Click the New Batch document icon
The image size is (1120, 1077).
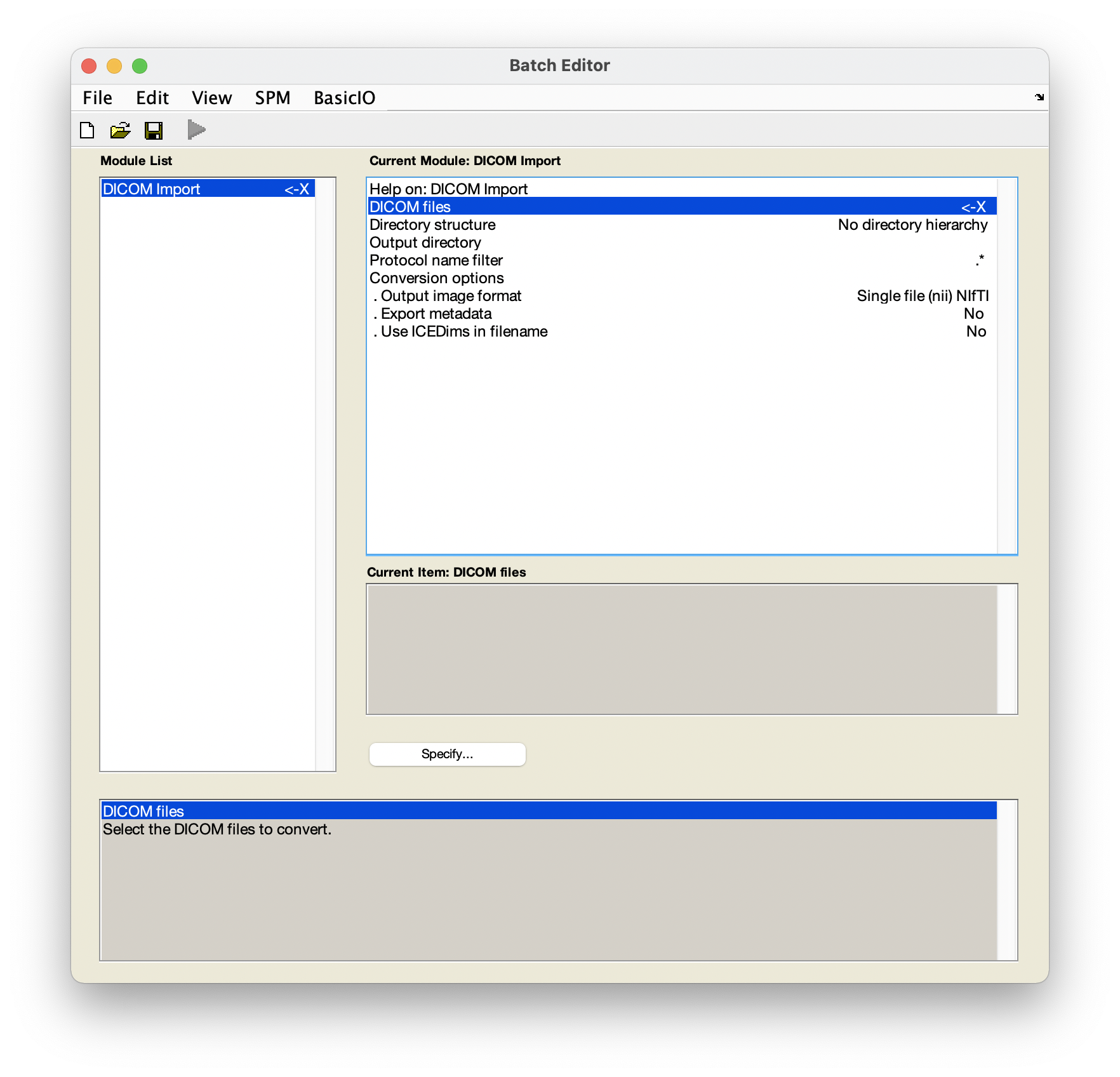point(87,130)
